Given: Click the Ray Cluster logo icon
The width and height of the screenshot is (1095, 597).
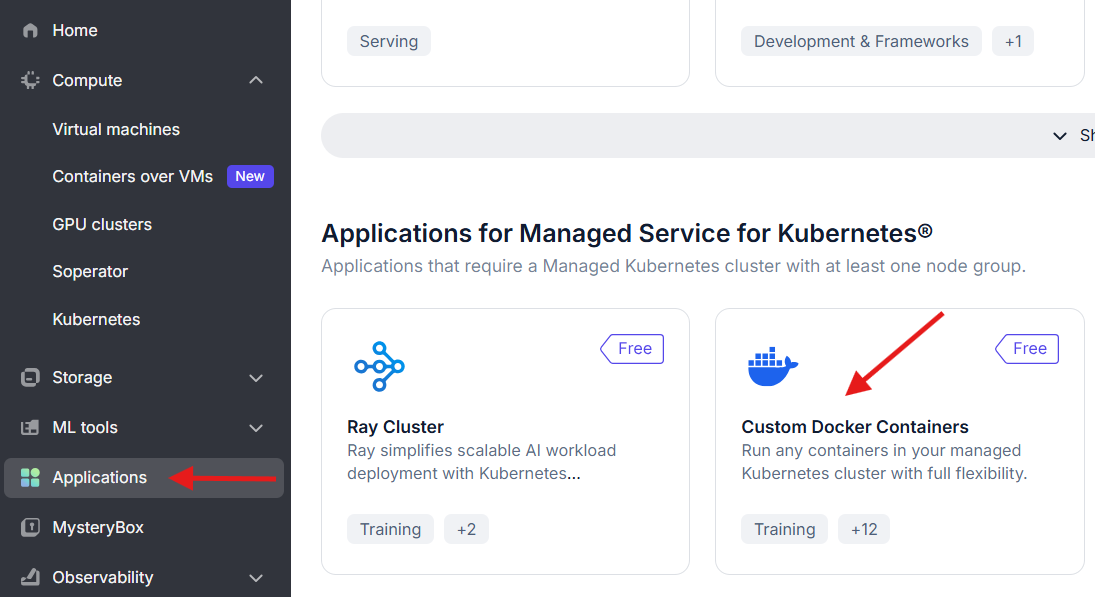Looking at the screenshot, I should point(379,366).
